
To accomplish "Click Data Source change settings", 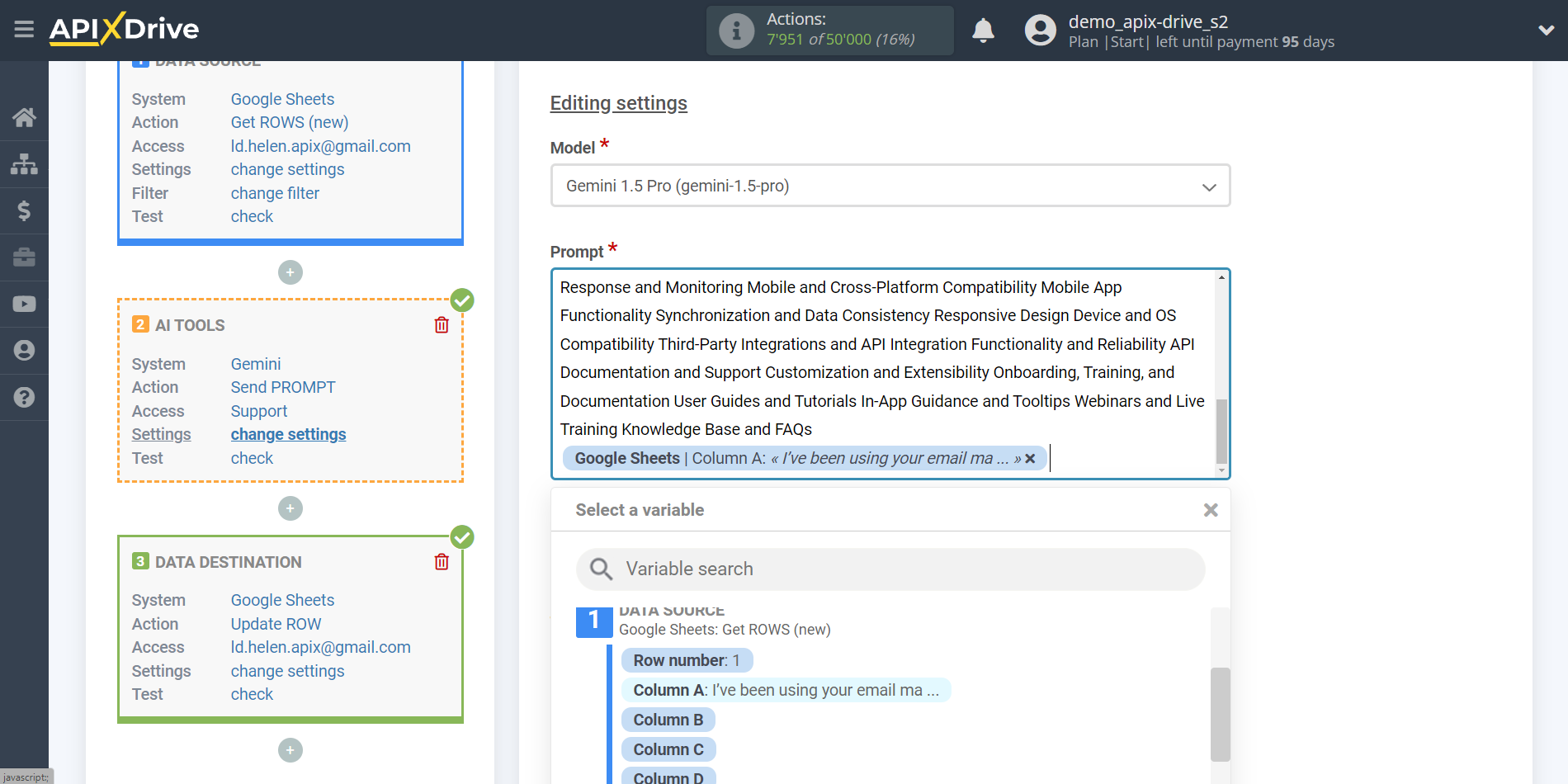I will pyautogui.click(x=287, y=169).
